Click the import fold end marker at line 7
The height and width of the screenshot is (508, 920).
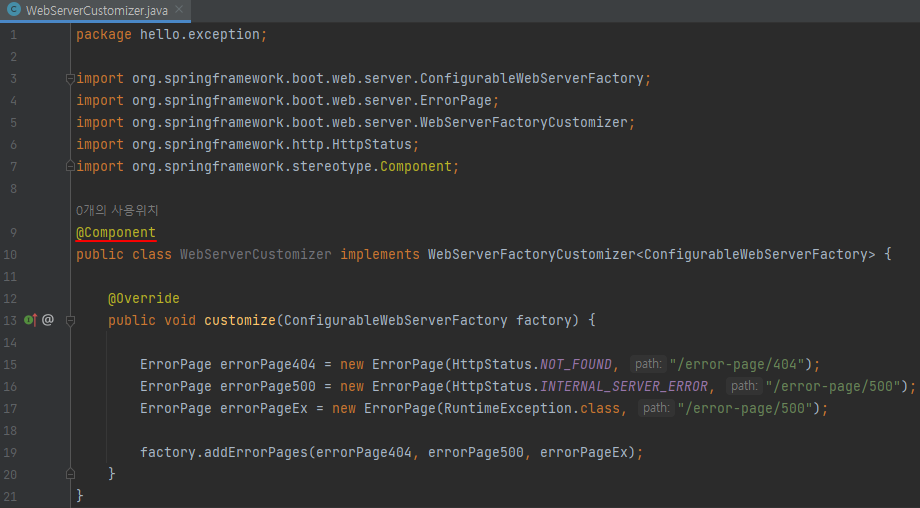[70, 167]
